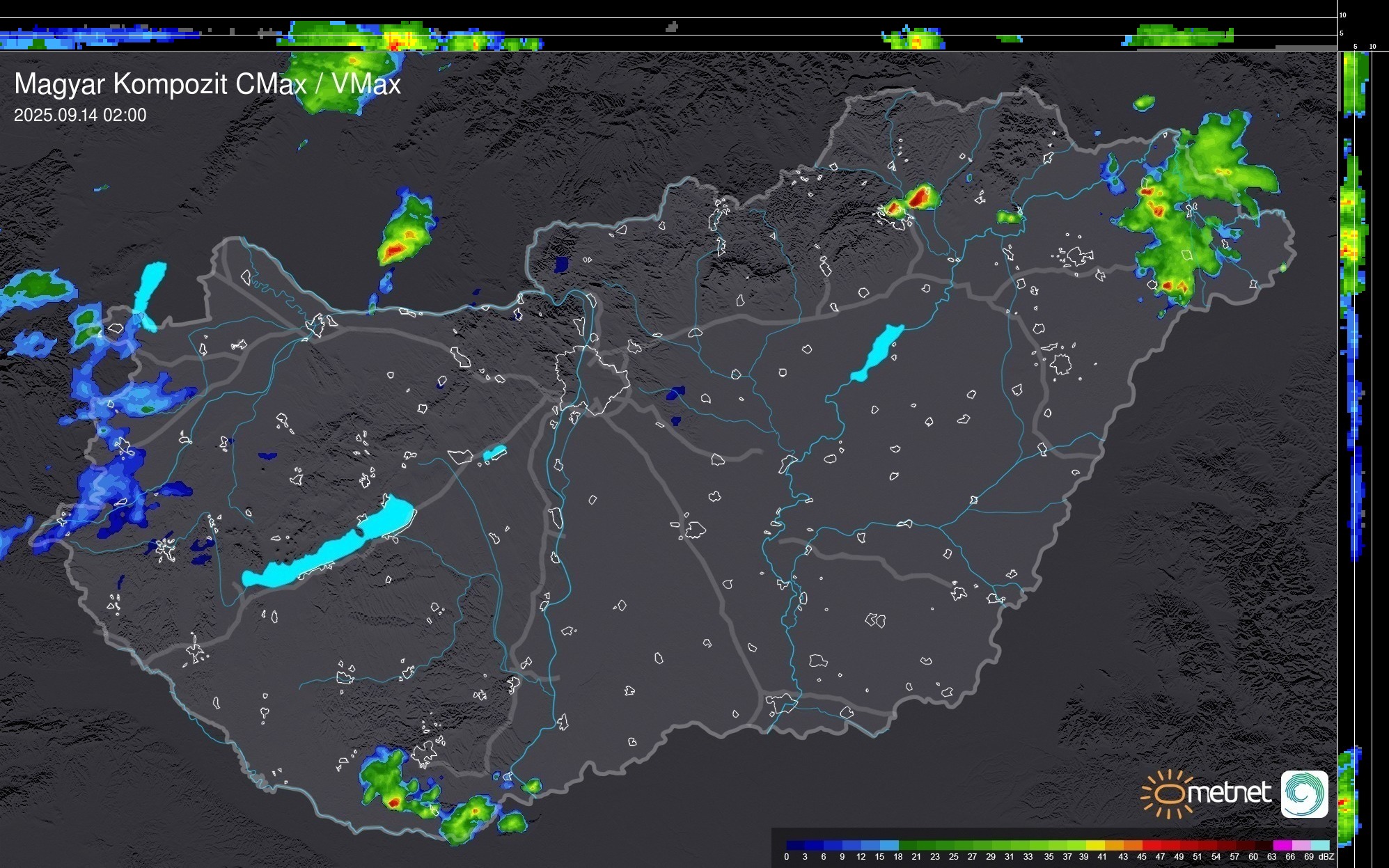Screen dimensions: 1389x868
Task: Click the small Lake Velence shape
Action: tap(494, 453)
